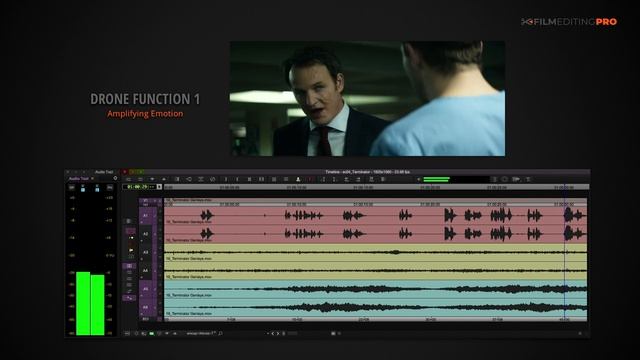Click smart tool toggle icon beside A1 track
The height and width of the screenshot is (360, 640).
128,221
